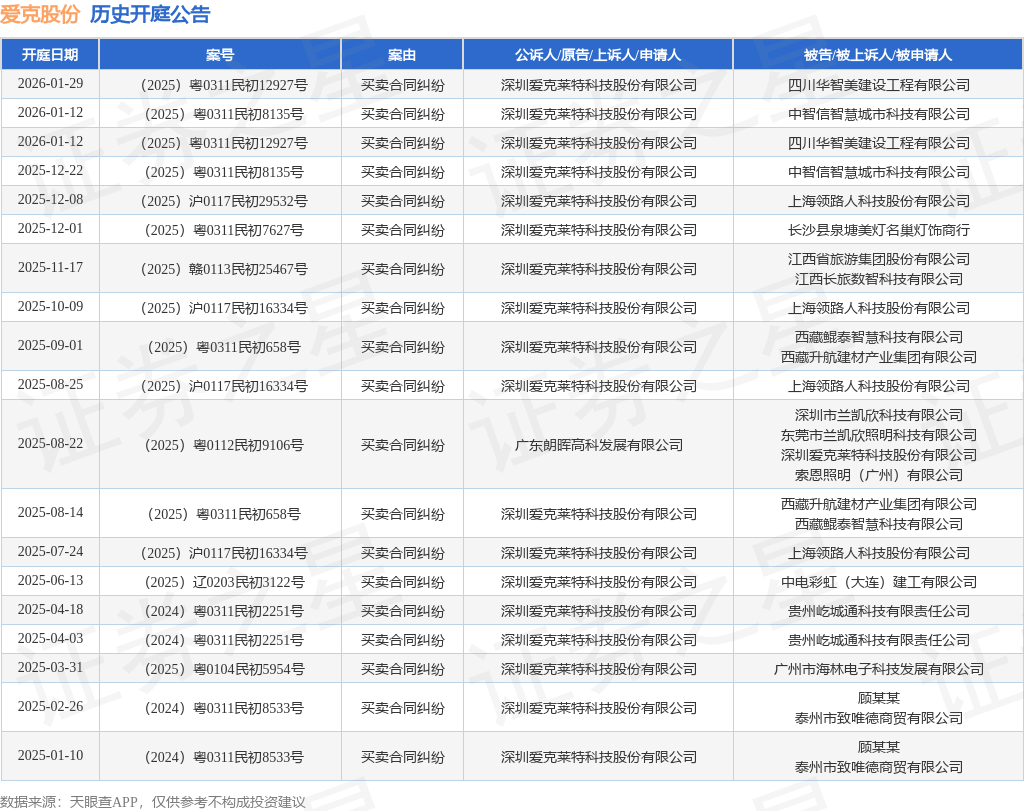The width and height of the screenshot is (1024, 811).
Task: Click the date 2025-12-01
Action: tap(50, 229)
